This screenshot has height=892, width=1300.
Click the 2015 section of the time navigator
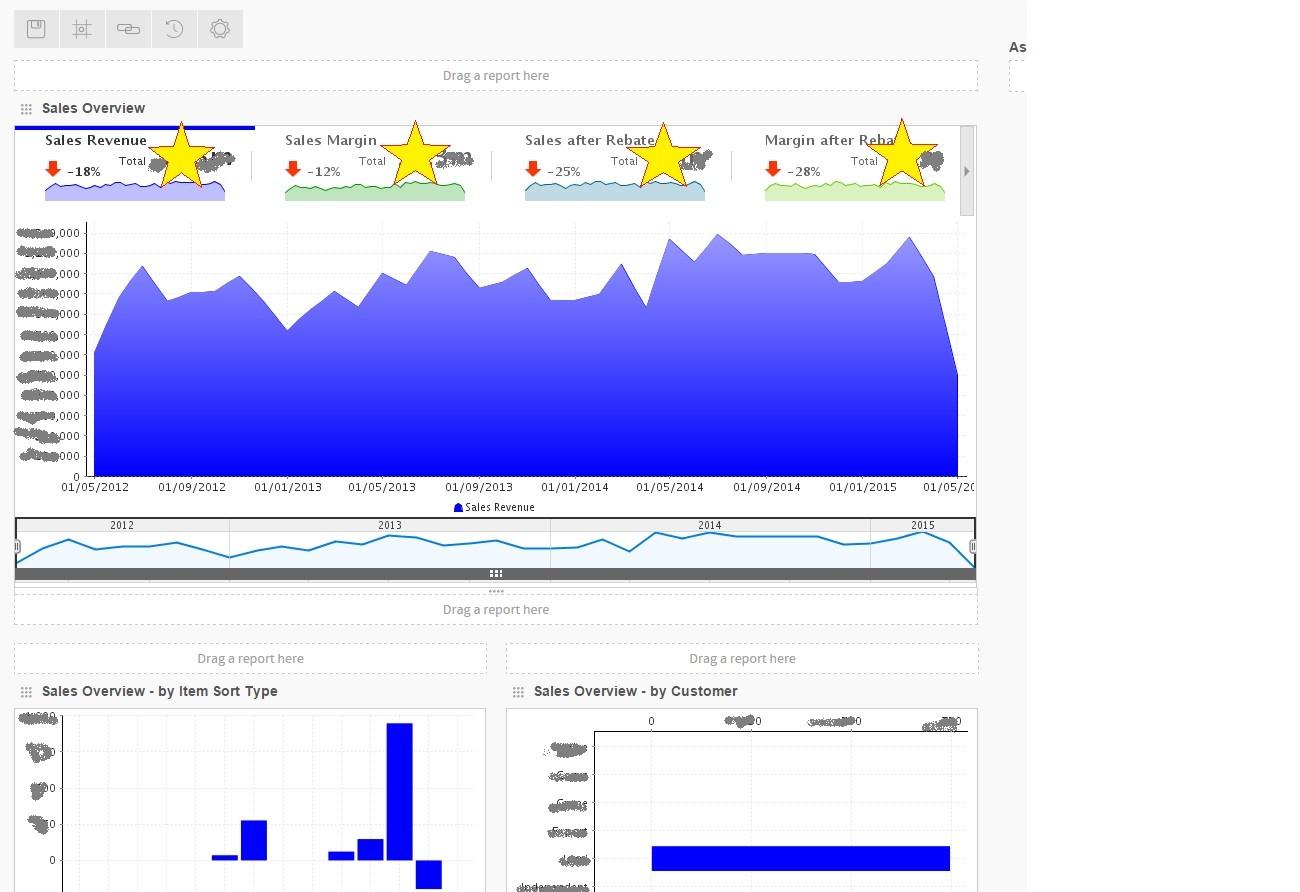pyautogui.click(x=922, y=525)
